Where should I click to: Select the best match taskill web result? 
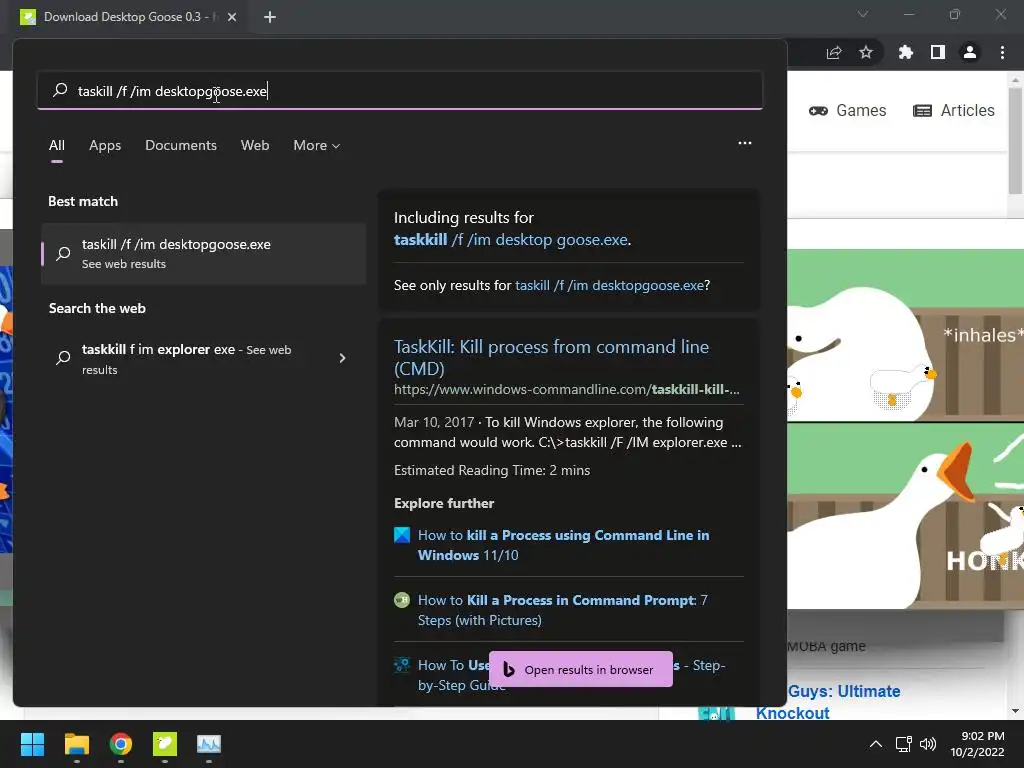click(203, 253)
